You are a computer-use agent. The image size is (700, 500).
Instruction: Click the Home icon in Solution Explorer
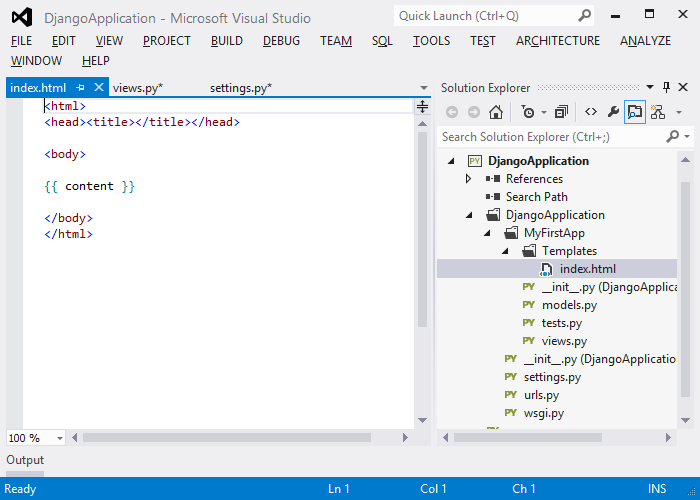point(496,112)
